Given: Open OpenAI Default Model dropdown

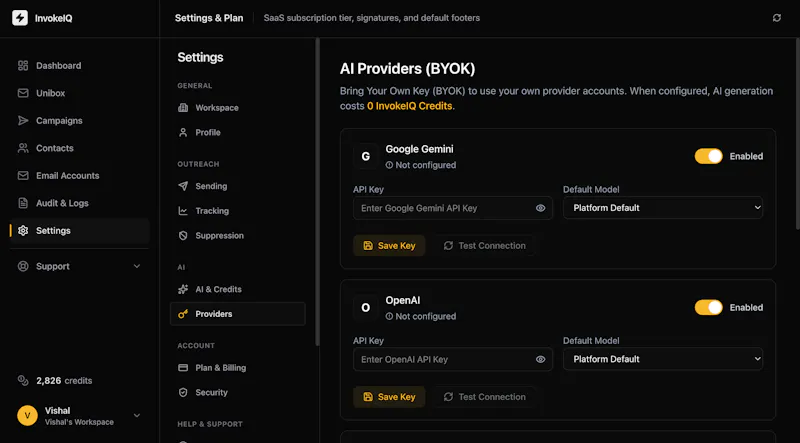Looking at the screenshot, I should [663, 359].
